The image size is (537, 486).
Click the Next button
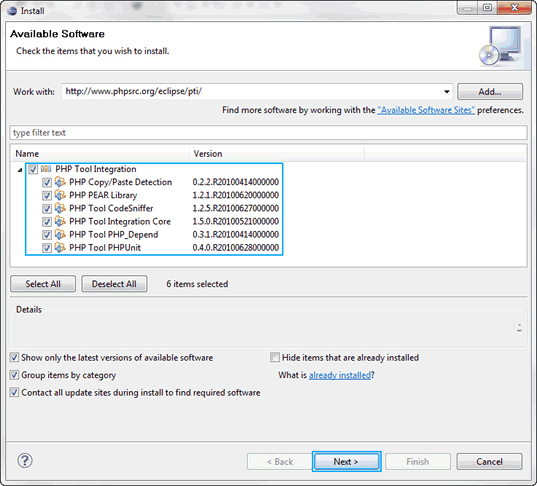point(346,462)
